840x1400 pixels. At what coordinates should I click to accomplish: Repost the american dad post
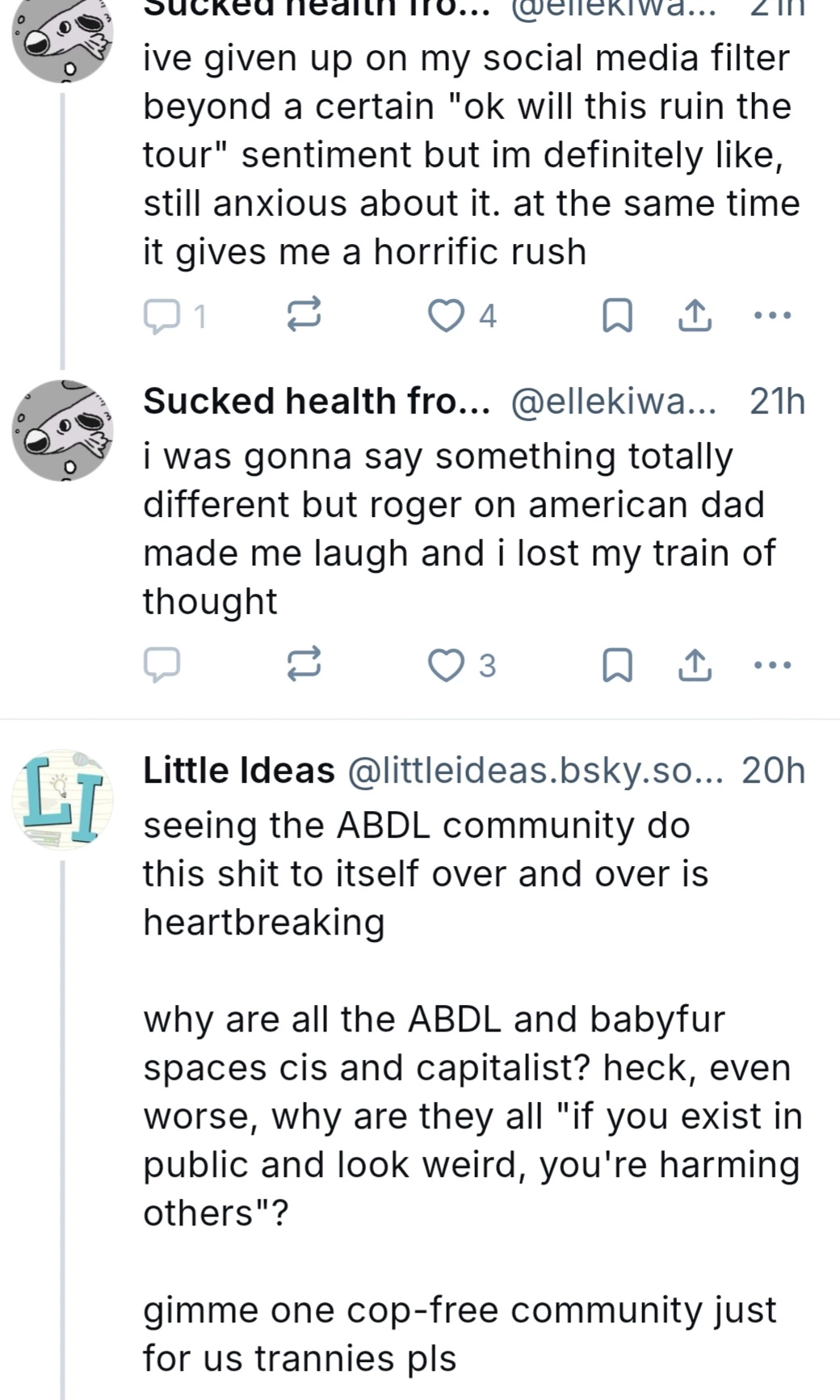(x=305, y=665)
